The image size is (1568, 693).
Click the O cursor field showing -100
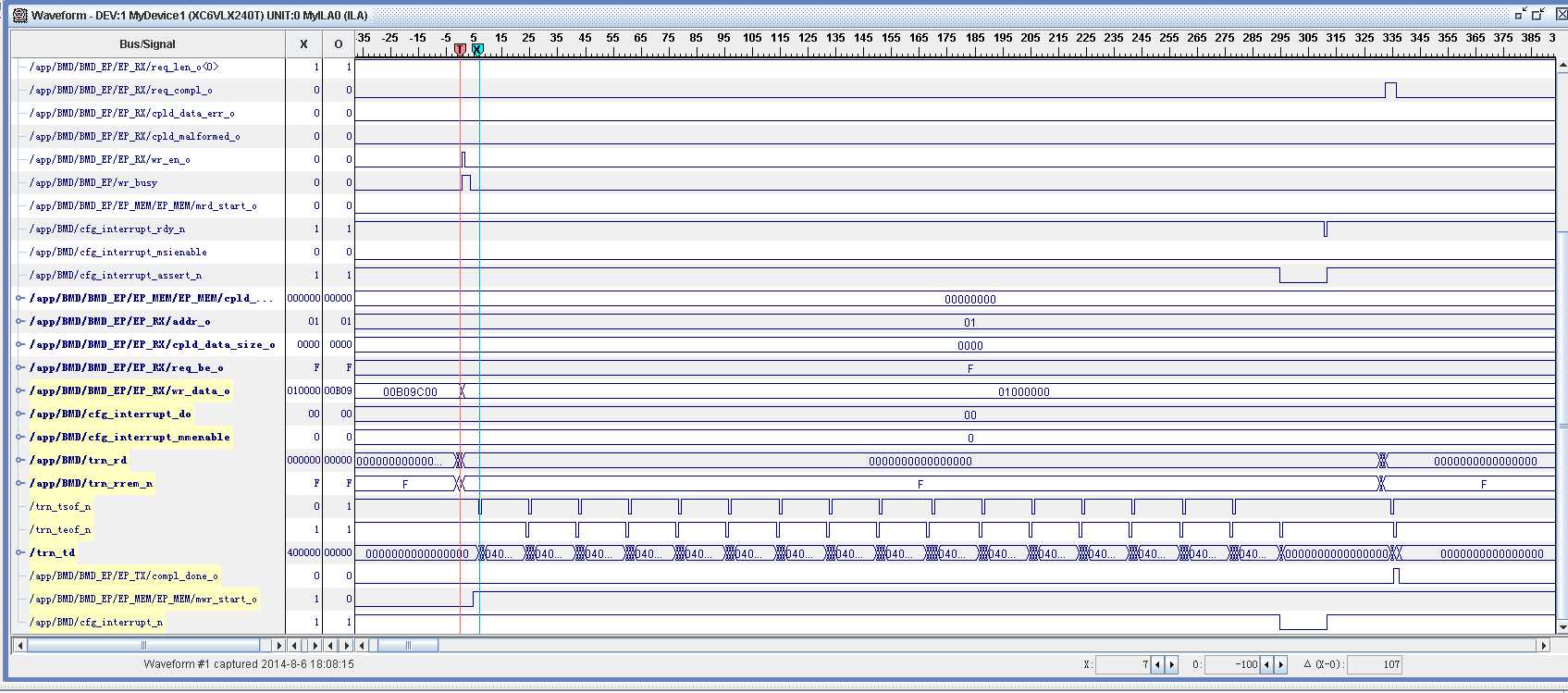[x=1233, y=664]
